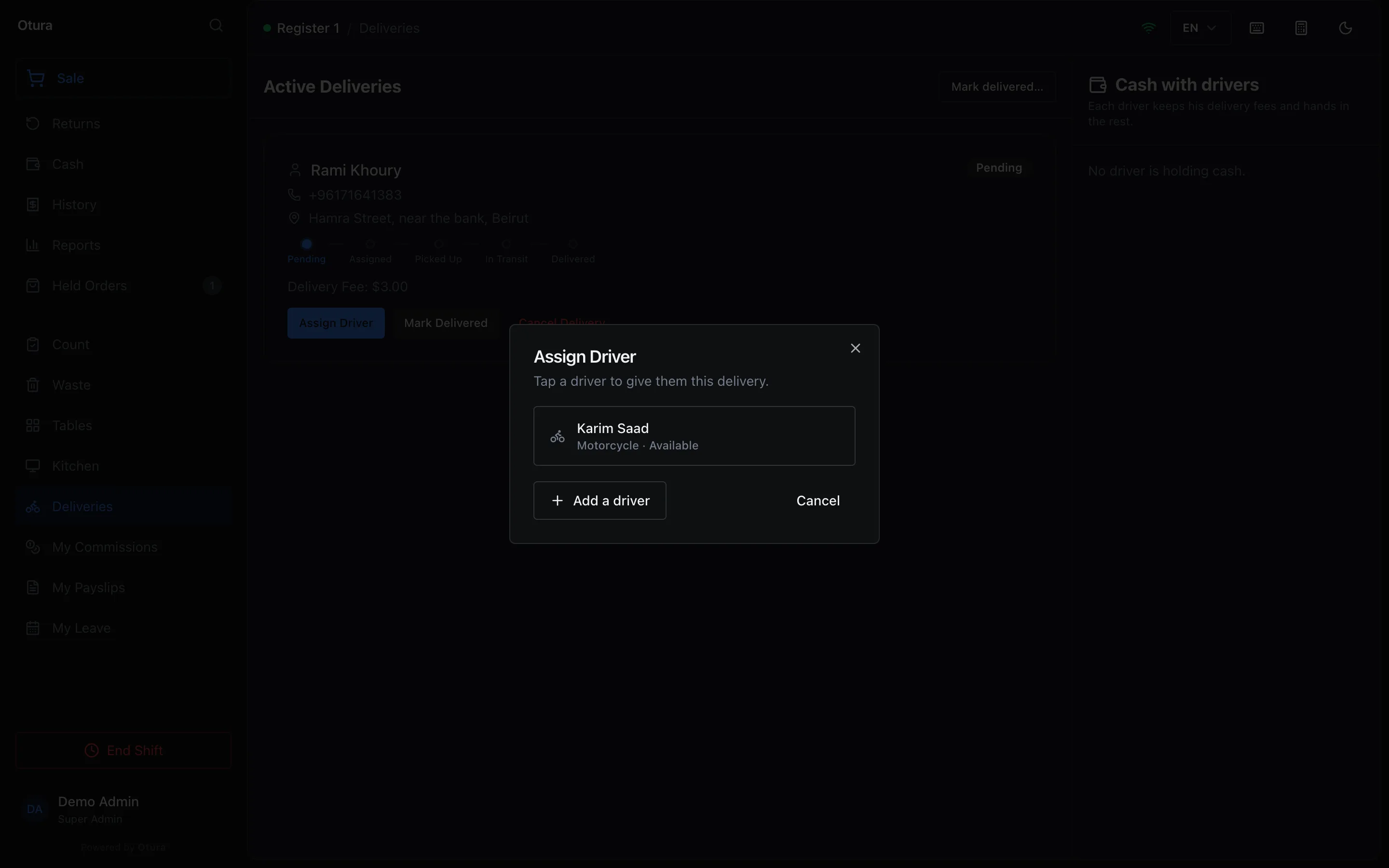Screen dimensions: 1389x868
Task: Click the Wi-Fi connection status icon
Action: (1148, 27)
